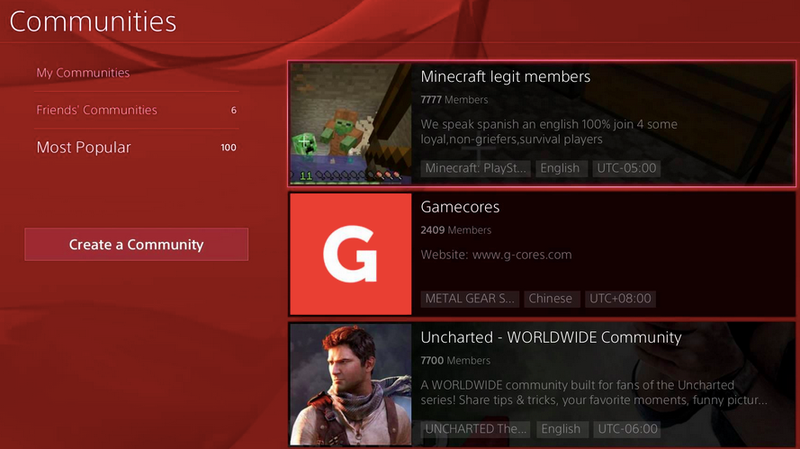This screenshot has height=449, width=800.
Task: Open the Minecraft legit members thumbnail
Action: click(351, 123)
